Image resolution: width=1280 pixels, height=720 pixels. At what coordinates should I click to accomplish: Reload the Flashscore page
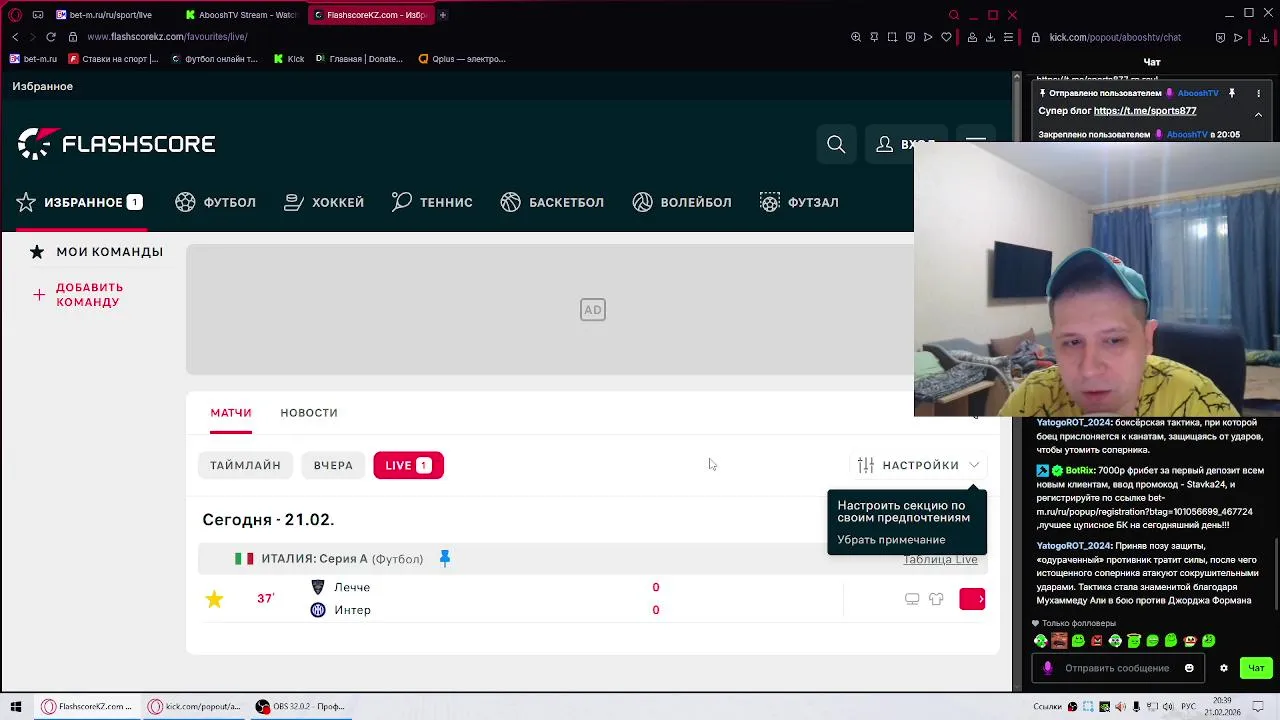point(50,37)
